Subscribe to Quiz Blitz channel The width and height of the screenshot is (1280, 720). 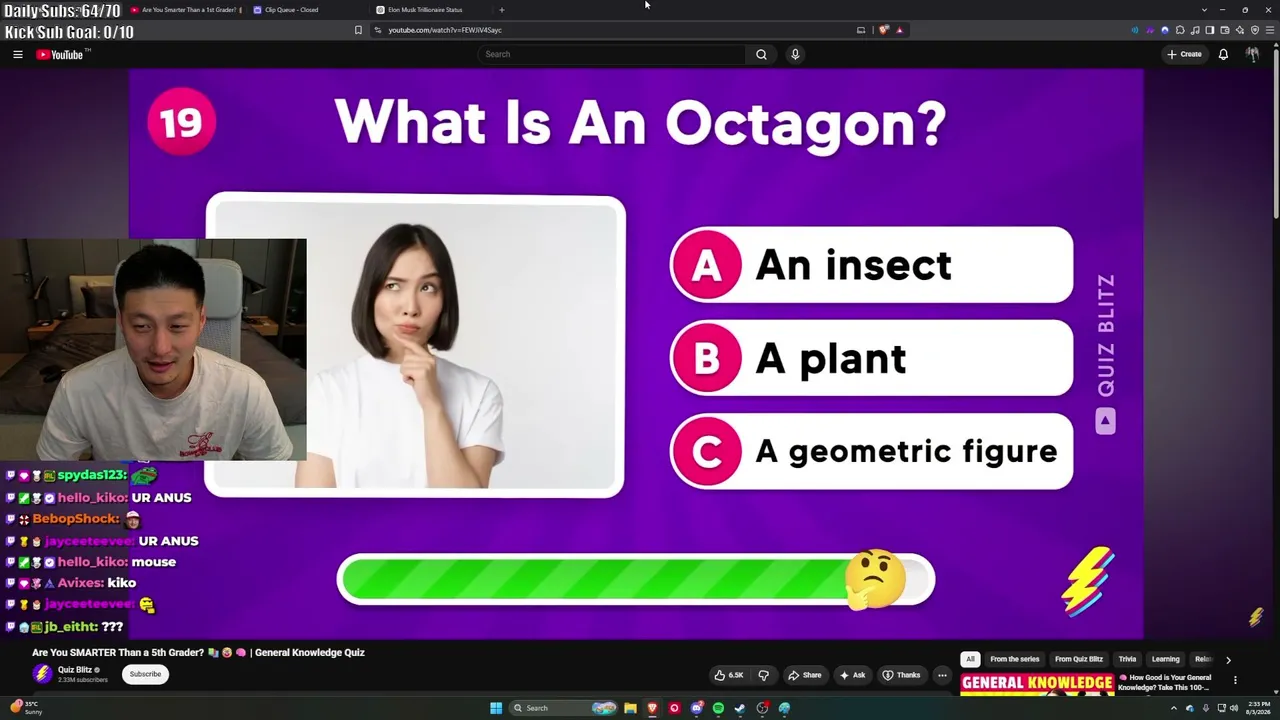point(145,674)
